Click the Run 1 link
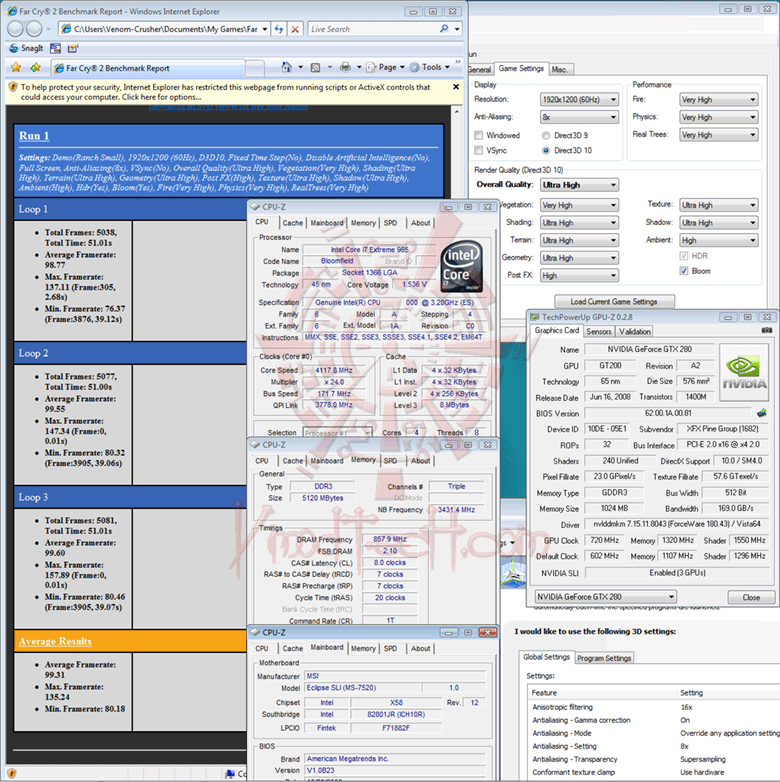 (34, 136)
